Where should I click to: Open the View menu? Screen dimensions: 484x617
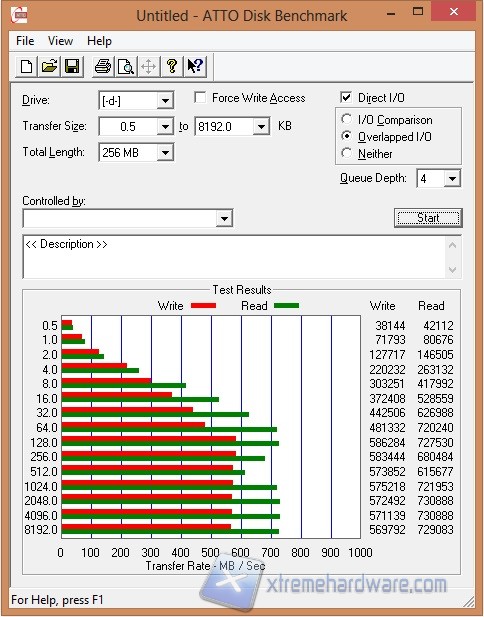[60, 41]
